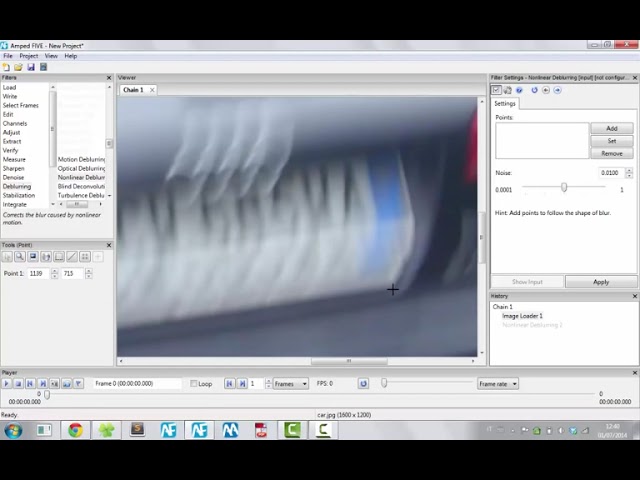Jump to first frame in Player panel
The height and width of the screenshot is (480, 640).
click(30, 384)
